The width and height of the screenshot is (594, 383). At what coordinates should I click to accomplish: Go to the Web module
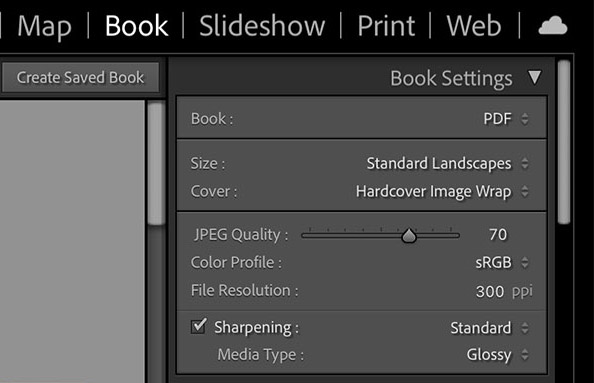474,26
